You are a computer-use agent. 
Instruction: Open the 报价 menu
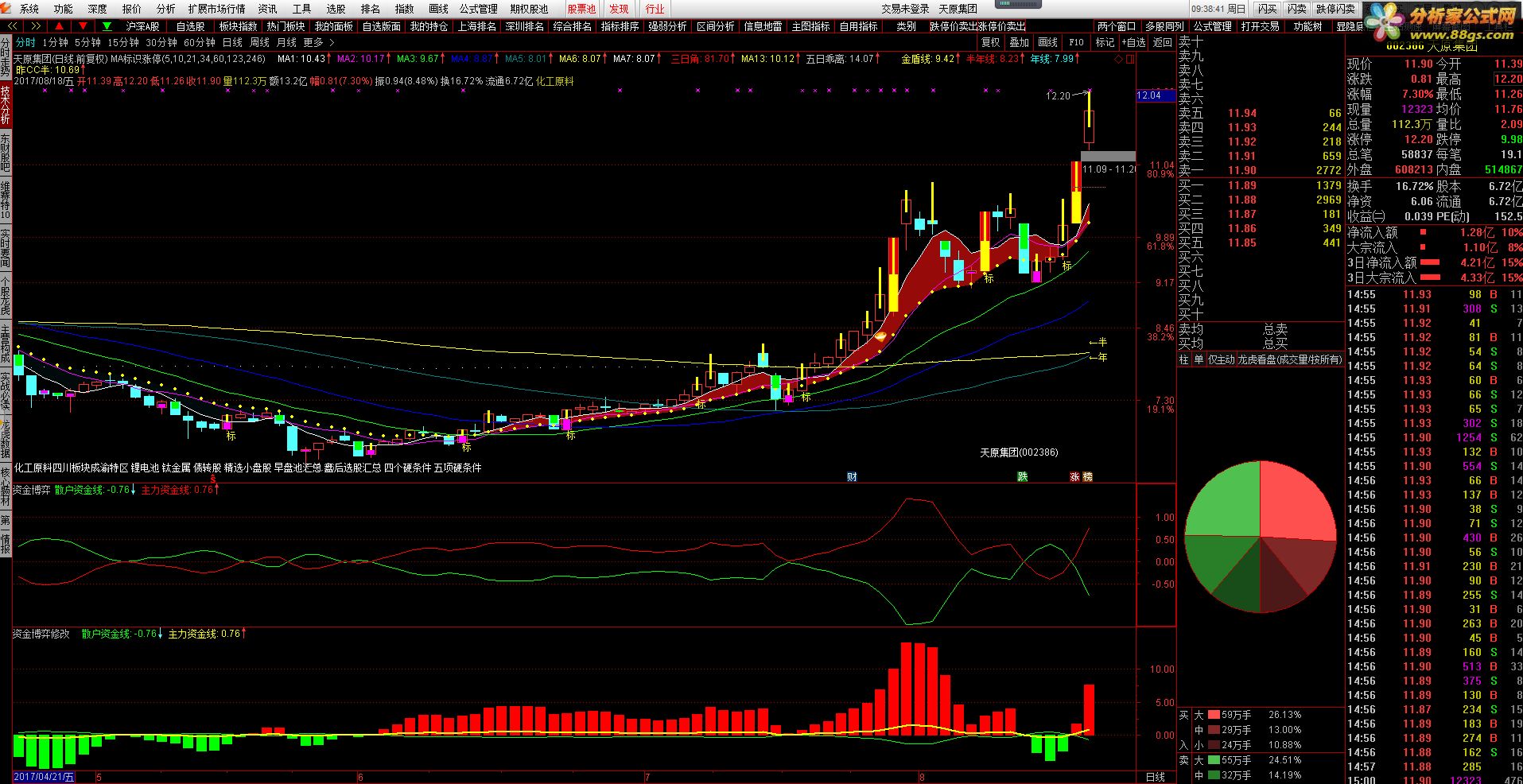132,9
